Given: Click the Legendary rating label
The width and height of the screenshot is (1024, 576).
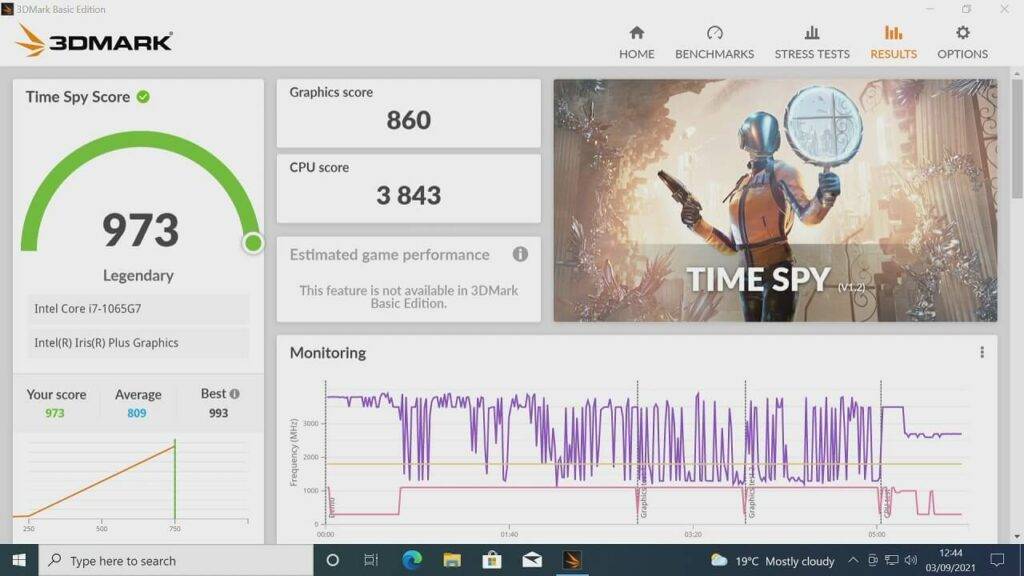Looking at the screenshot, I should pyautogui.click(x=138, y=276).
